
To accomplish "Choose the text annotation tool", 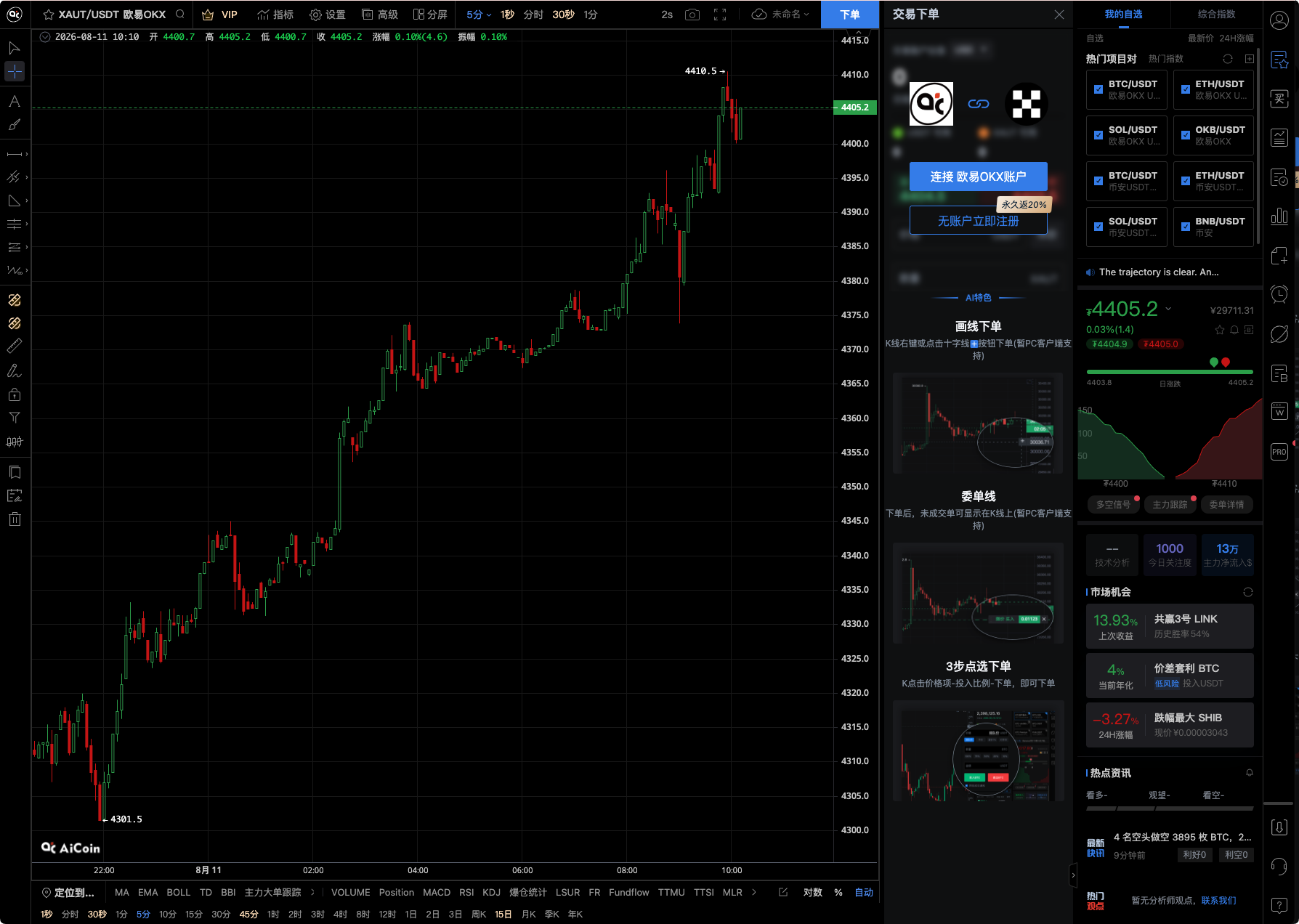I will 15,102.
